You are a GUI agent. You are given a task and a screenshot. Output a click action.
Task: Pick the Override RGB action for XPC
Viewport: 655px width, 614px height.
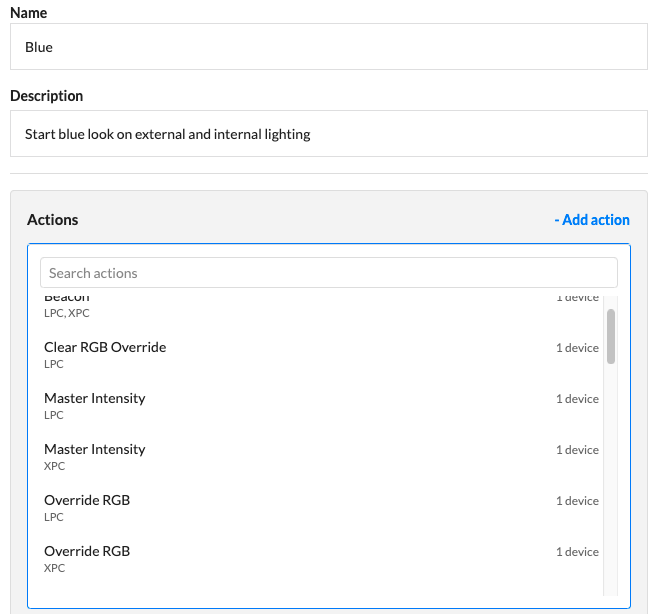pyautogui.click(x=322, y=559)
